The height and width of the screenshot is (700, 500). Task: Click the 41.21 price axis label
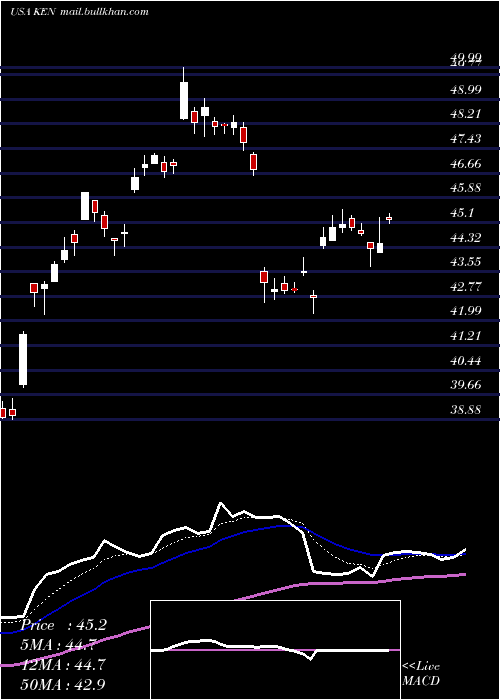[x=466, y=336]
